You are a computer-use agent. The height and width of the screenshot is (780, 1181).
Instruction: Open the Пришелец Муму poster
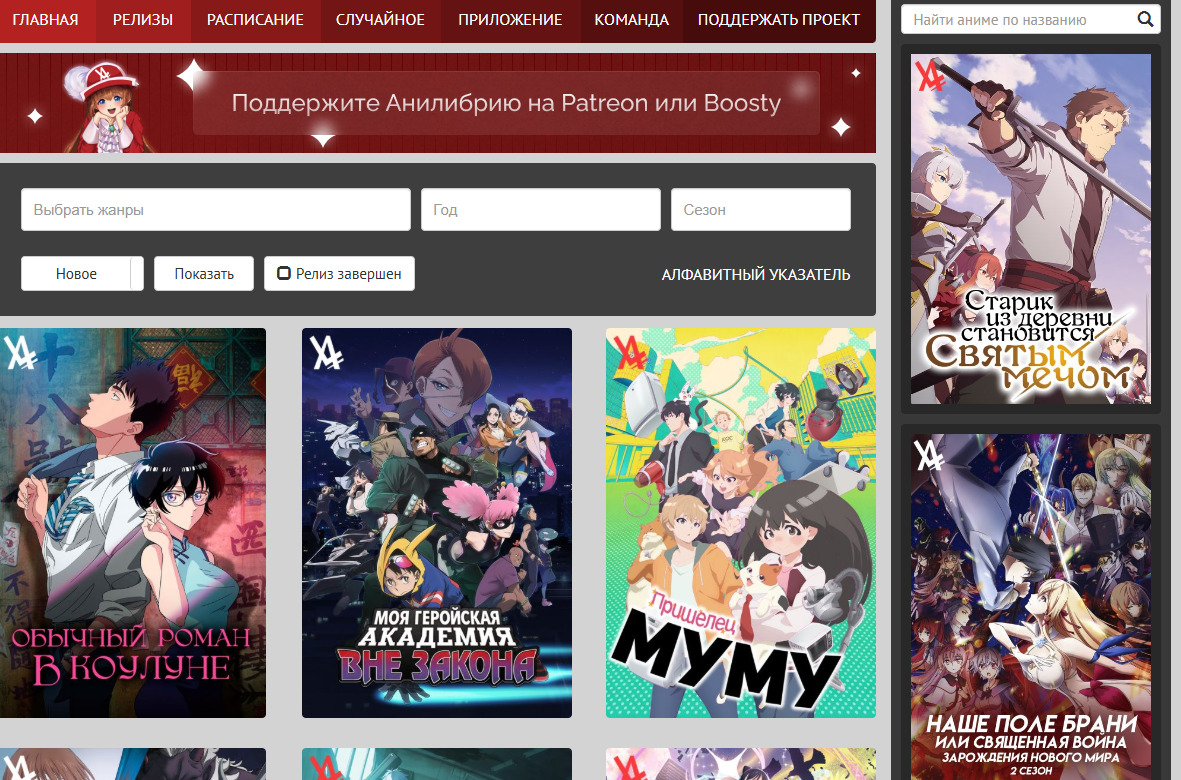740,523
